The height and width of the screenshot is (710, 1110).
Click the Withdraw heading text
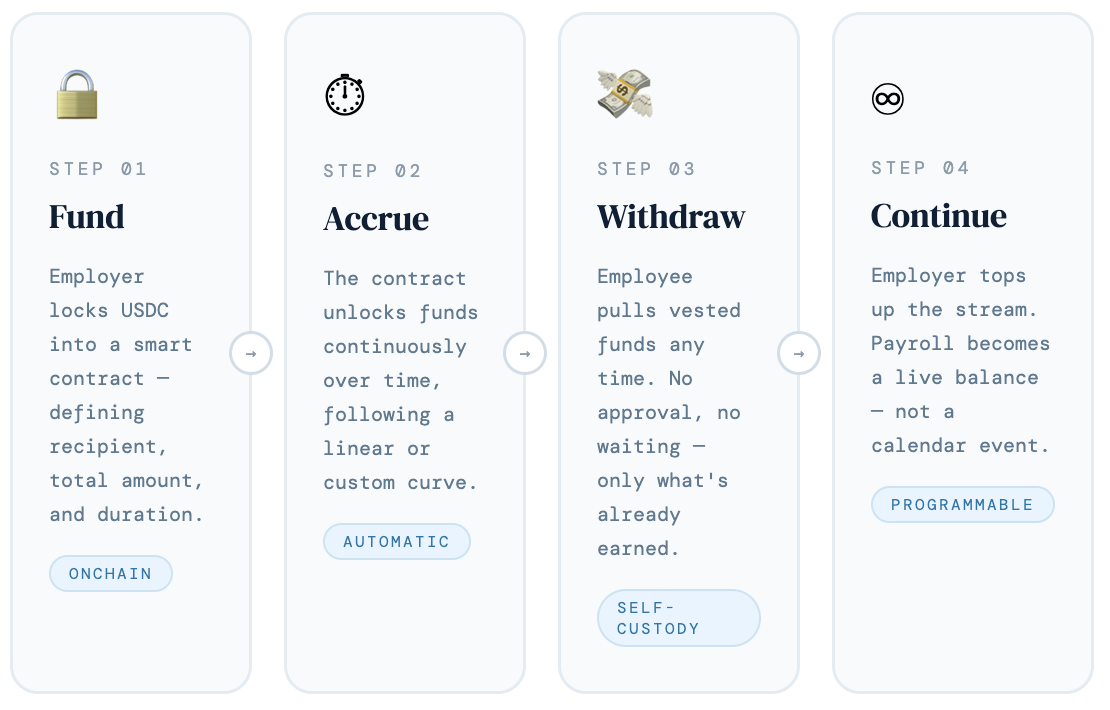671,216
